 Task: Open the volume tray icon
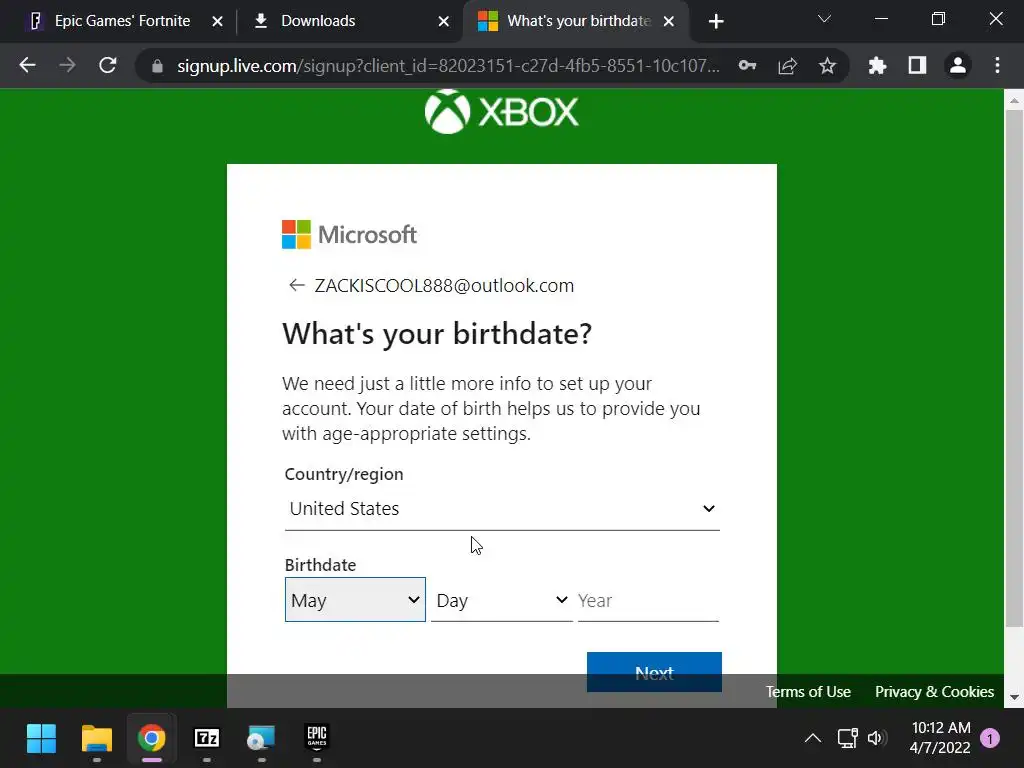tap(877, 739)
